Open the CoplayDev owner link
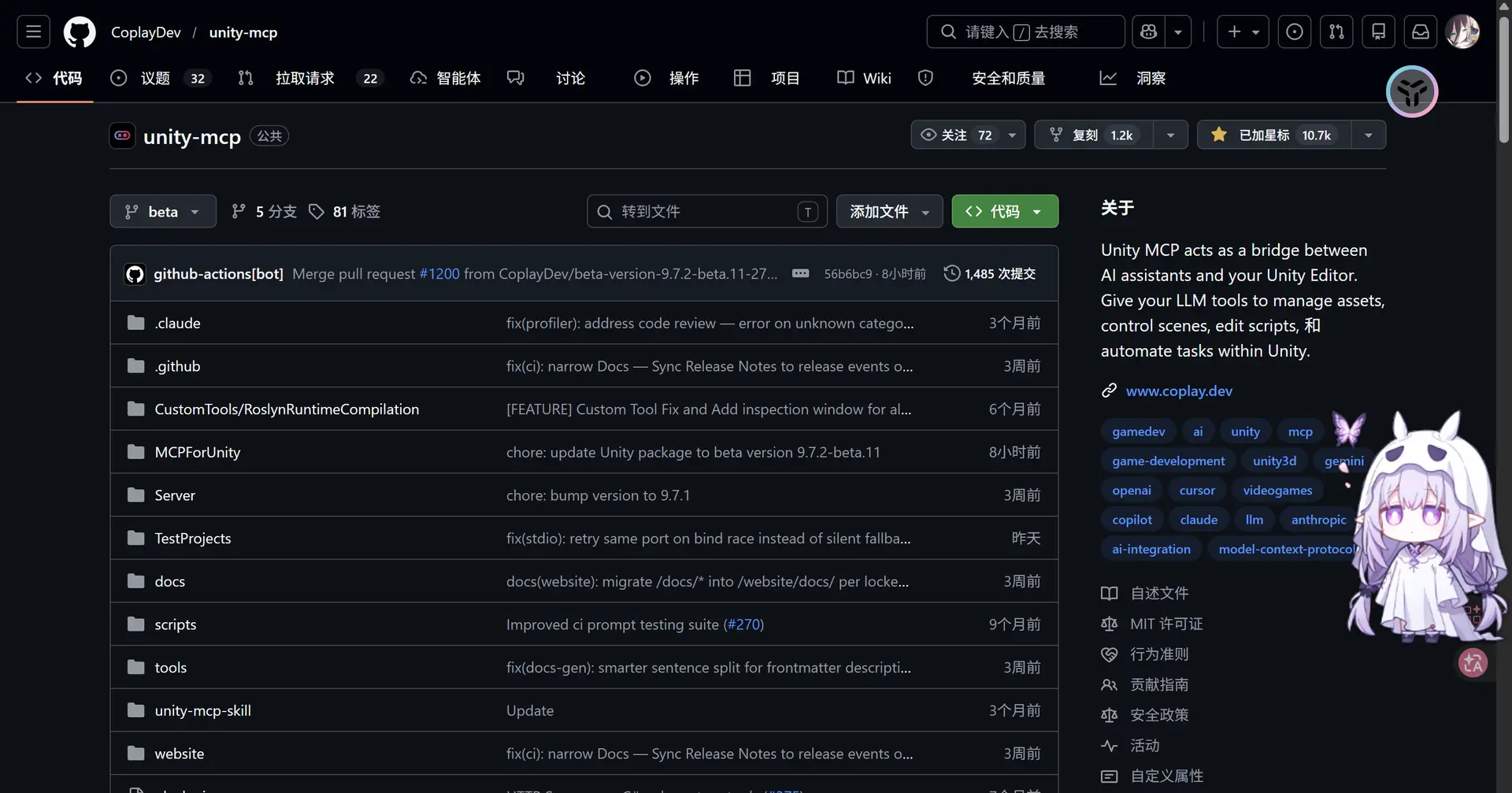Screen dimensions: 1512x793 (146, 32)
